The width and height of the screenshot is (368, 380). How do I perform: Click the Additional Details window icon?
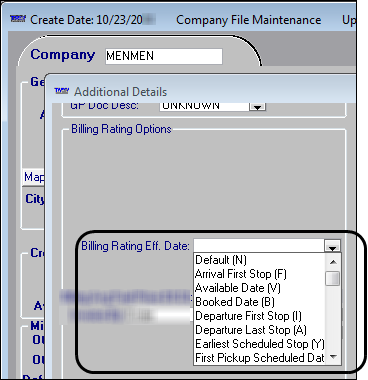pyautogui.click(x=62, y=91)
